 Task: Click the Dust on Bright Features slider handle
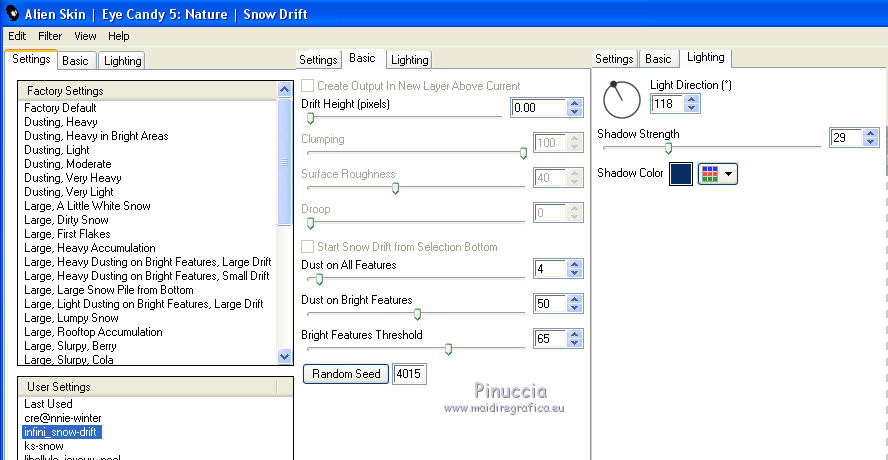[x=417, y=314]
